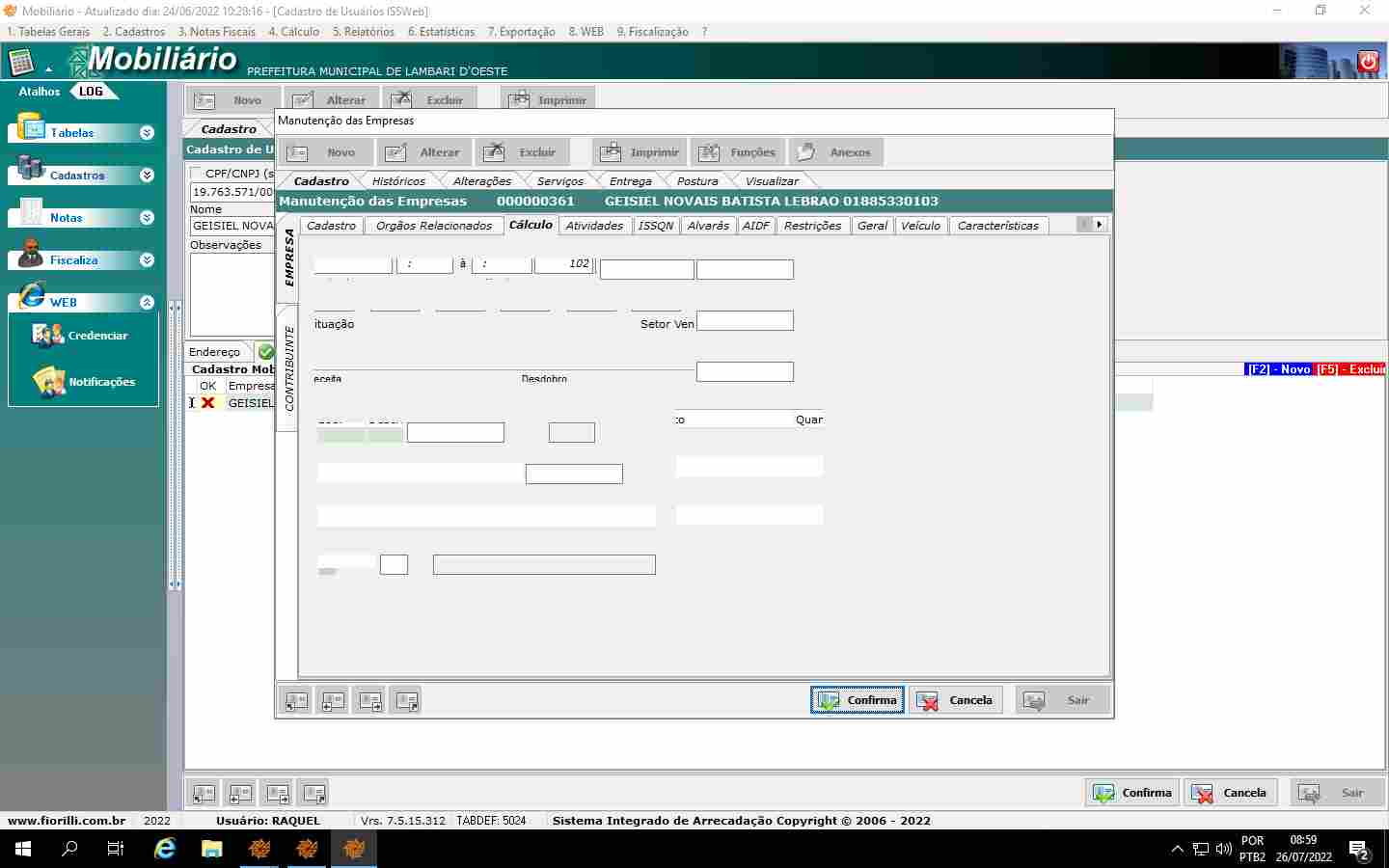Toggle the CPF/CNPJ checkbox
The height and width of the screenshot is (868, 1389).
point(197,174)
